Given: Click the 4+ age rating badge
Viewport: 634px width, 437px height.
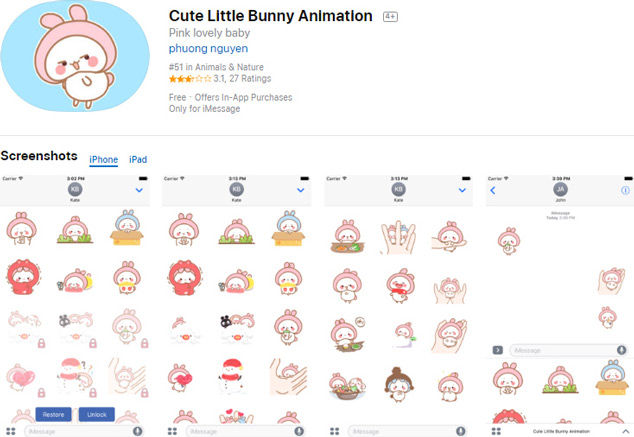Looking at the screenshot, I should (x=390, y=17).
